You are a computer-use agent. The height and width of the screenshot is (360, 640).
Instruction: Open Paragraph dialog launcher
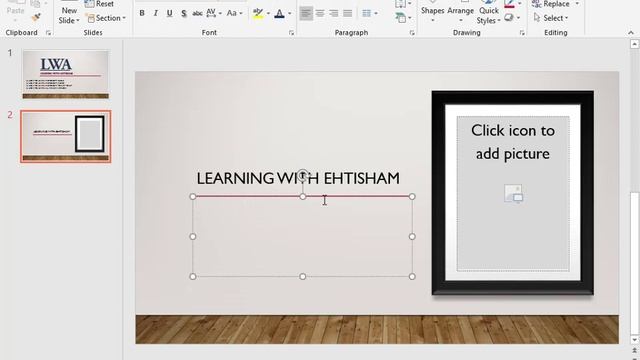[412, 33]
